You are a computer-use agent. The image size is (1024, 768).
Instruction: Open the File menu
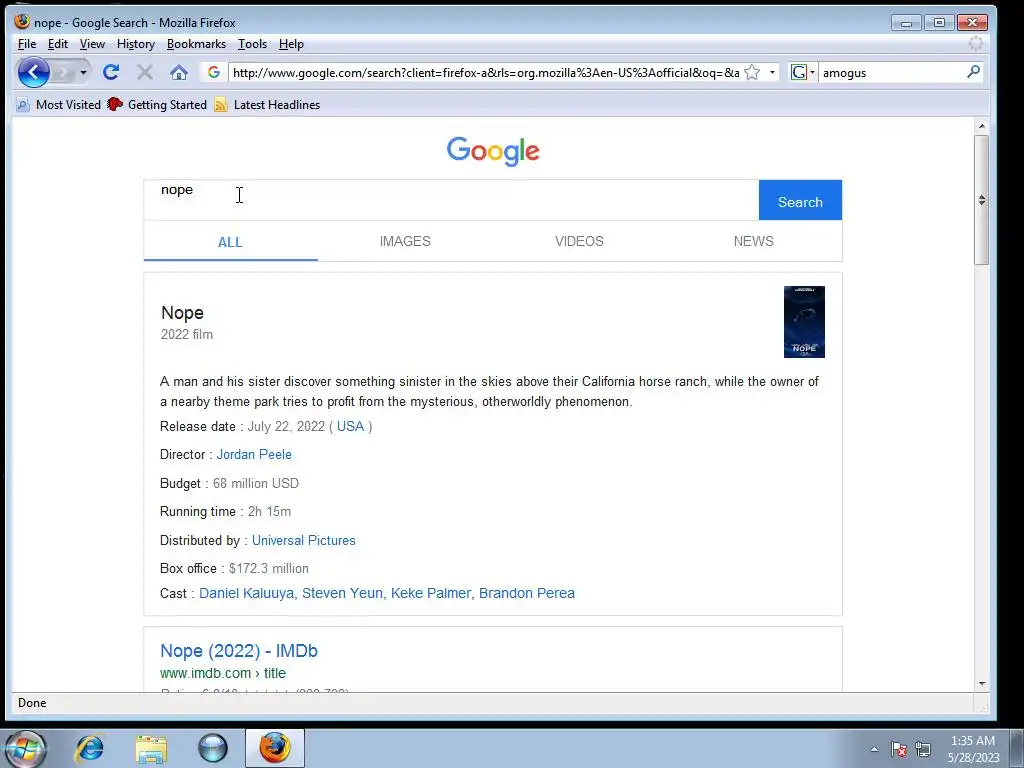tap(27, 44)
